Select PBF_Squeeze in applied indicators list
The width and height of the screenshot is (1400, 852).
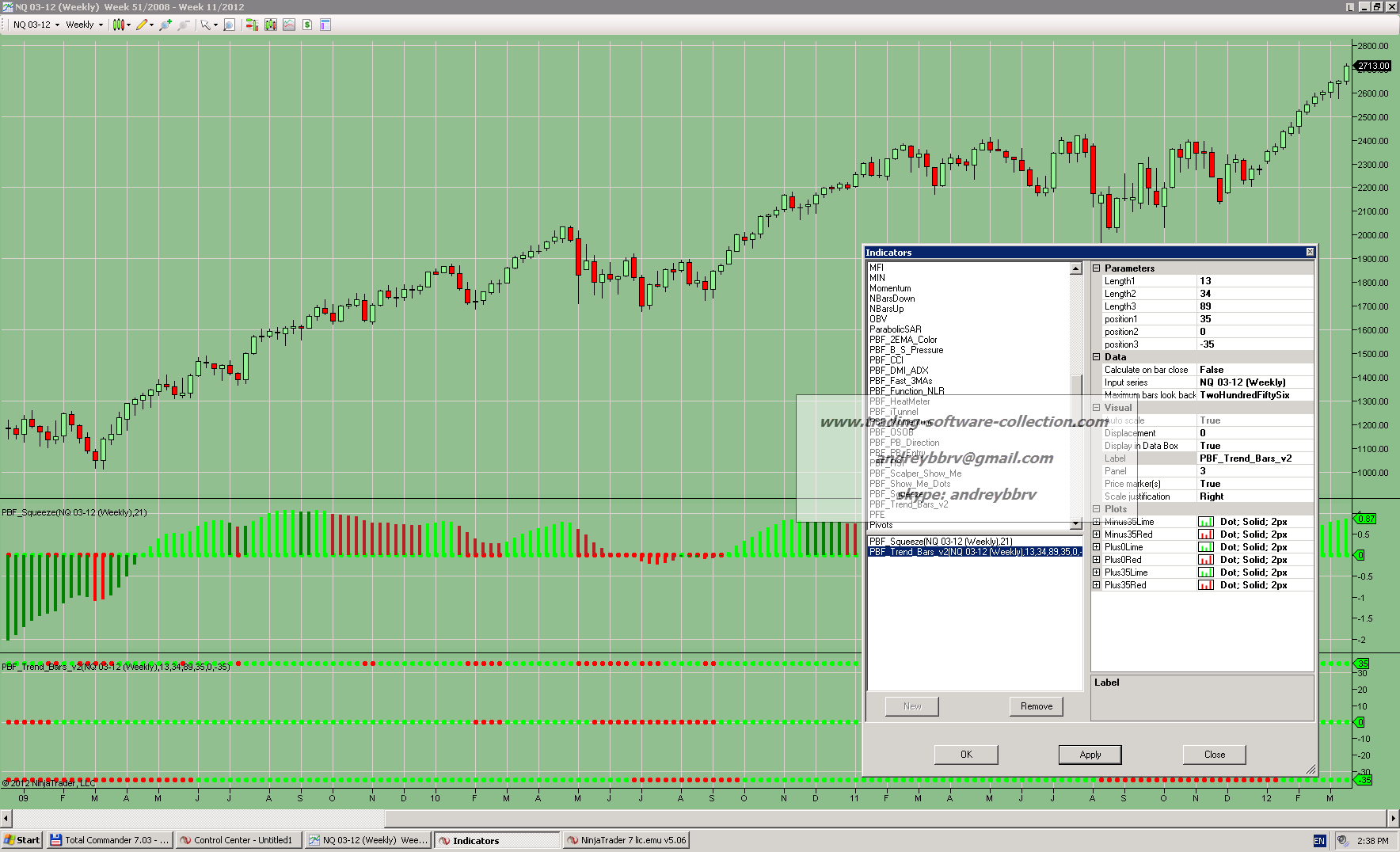941,542
